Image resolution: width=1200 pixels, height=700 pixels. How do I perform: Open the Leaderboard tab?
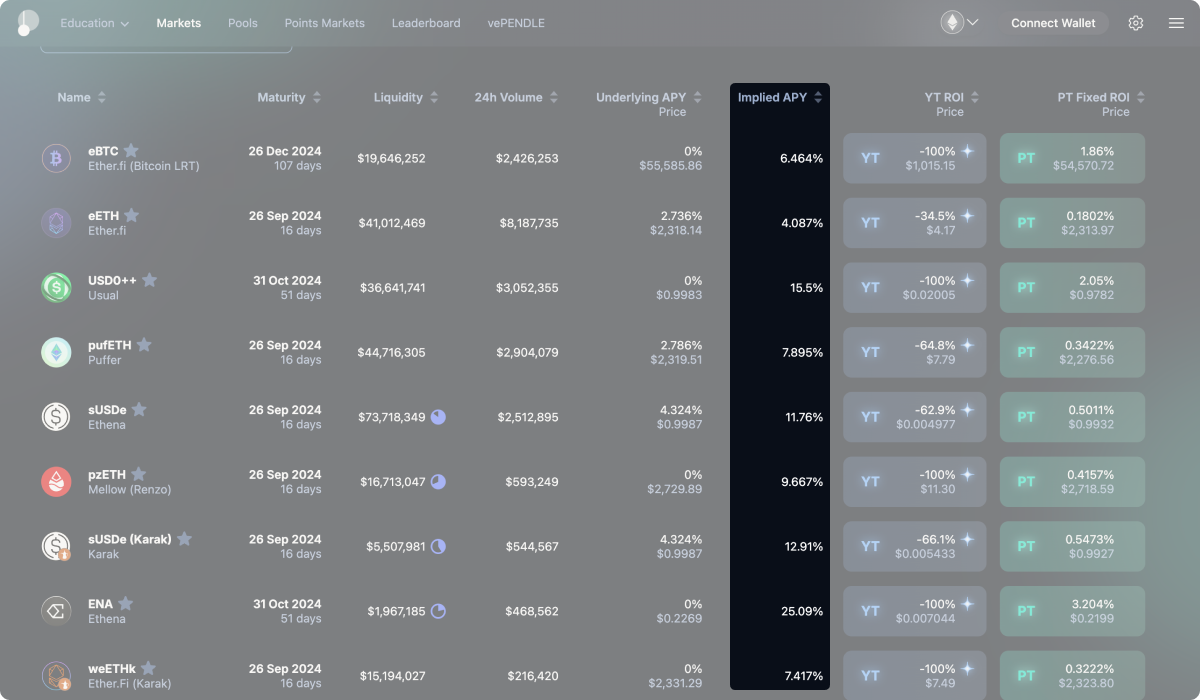426,23
